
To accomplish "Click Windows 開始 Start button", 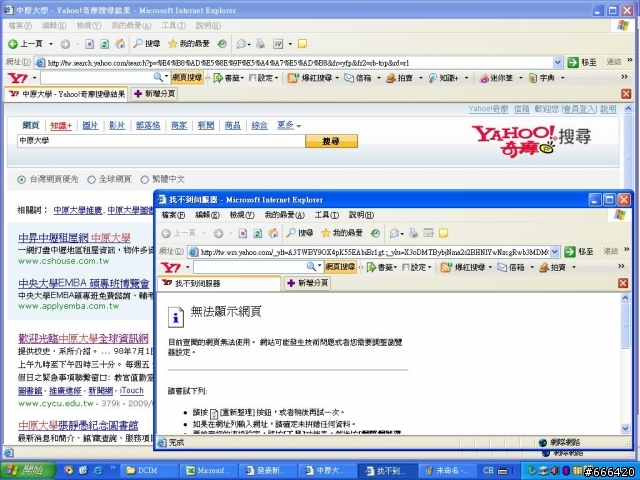I will click(x=28, y=470).
